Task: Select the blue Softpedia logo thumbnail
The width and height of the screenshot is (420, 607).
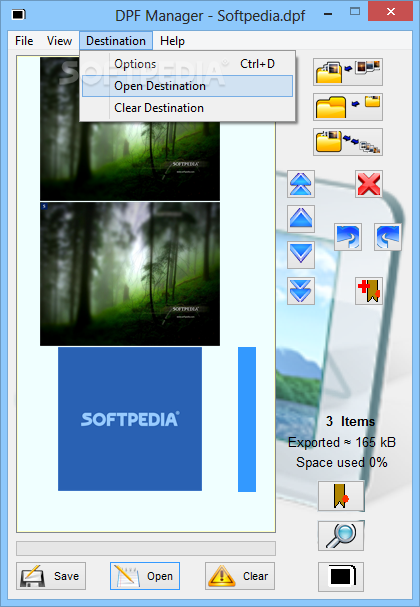Action: [x=130, y=419]
